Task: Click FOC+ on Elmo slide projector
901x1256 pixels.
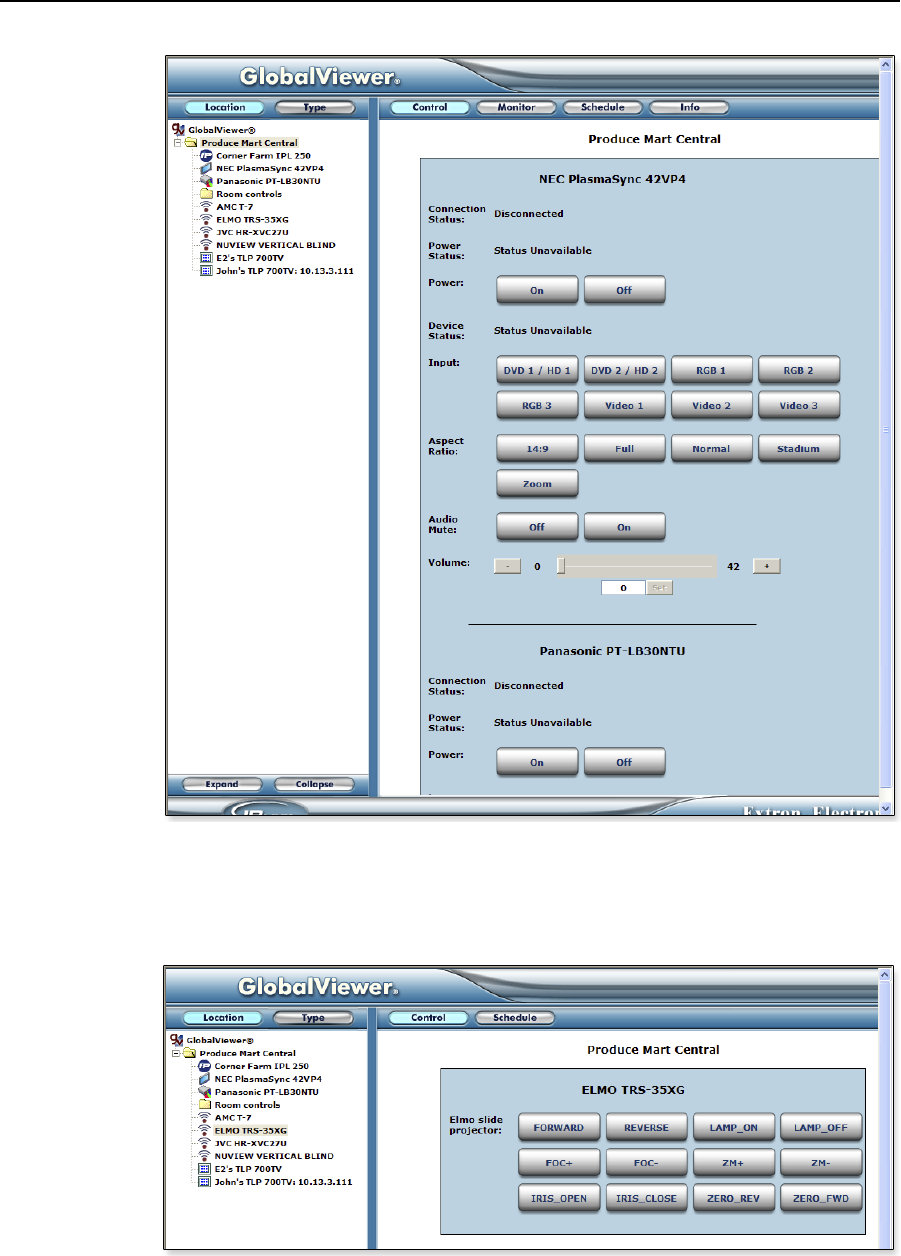Action: click(x=559, y=1163)
